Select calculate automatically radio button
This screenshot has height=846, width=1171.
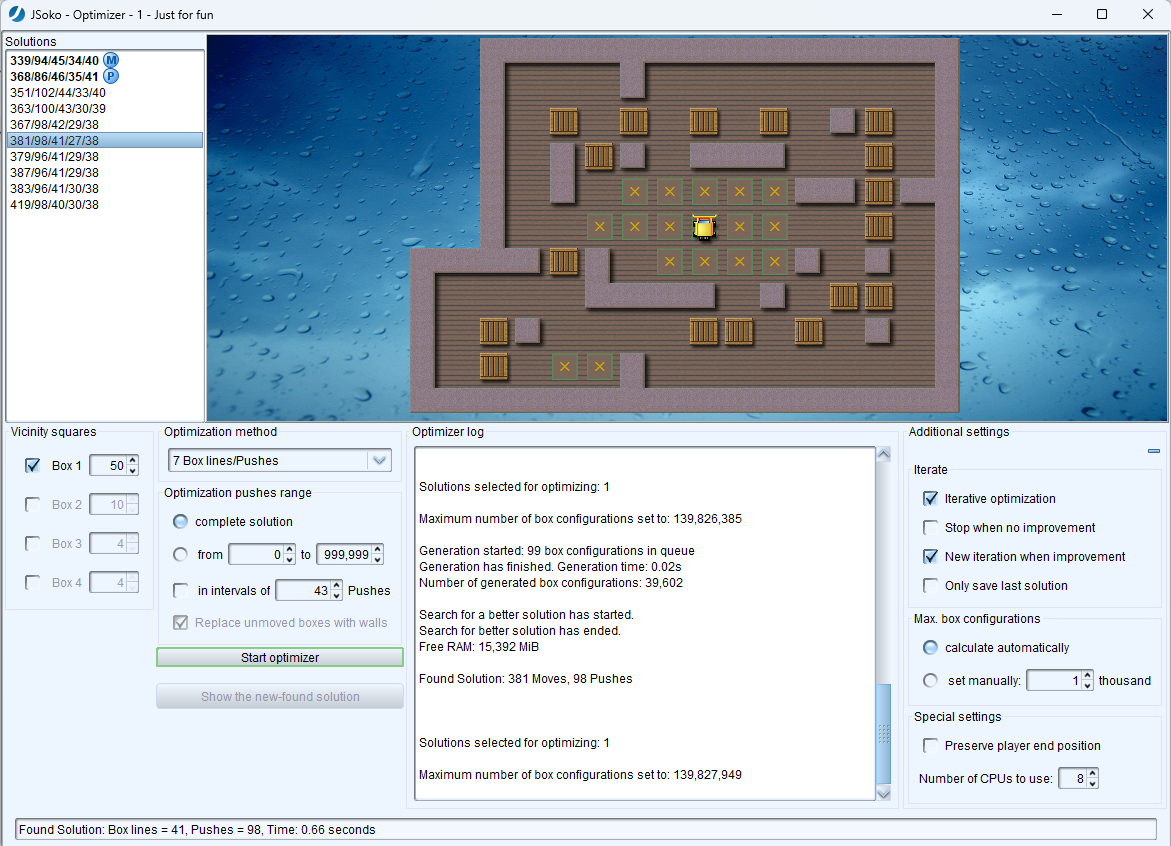pyautogui.click(x=930, y=647)
